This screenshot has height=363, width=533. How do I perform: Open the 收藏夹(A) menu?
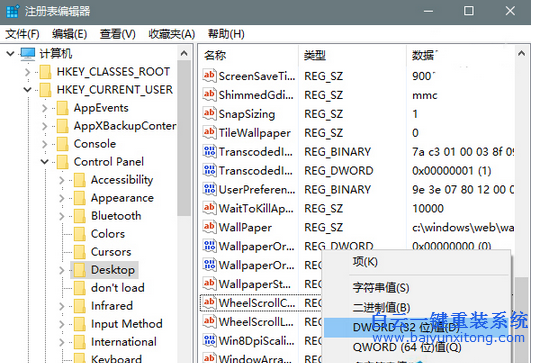pyautogui.click(x=172, y=34)
